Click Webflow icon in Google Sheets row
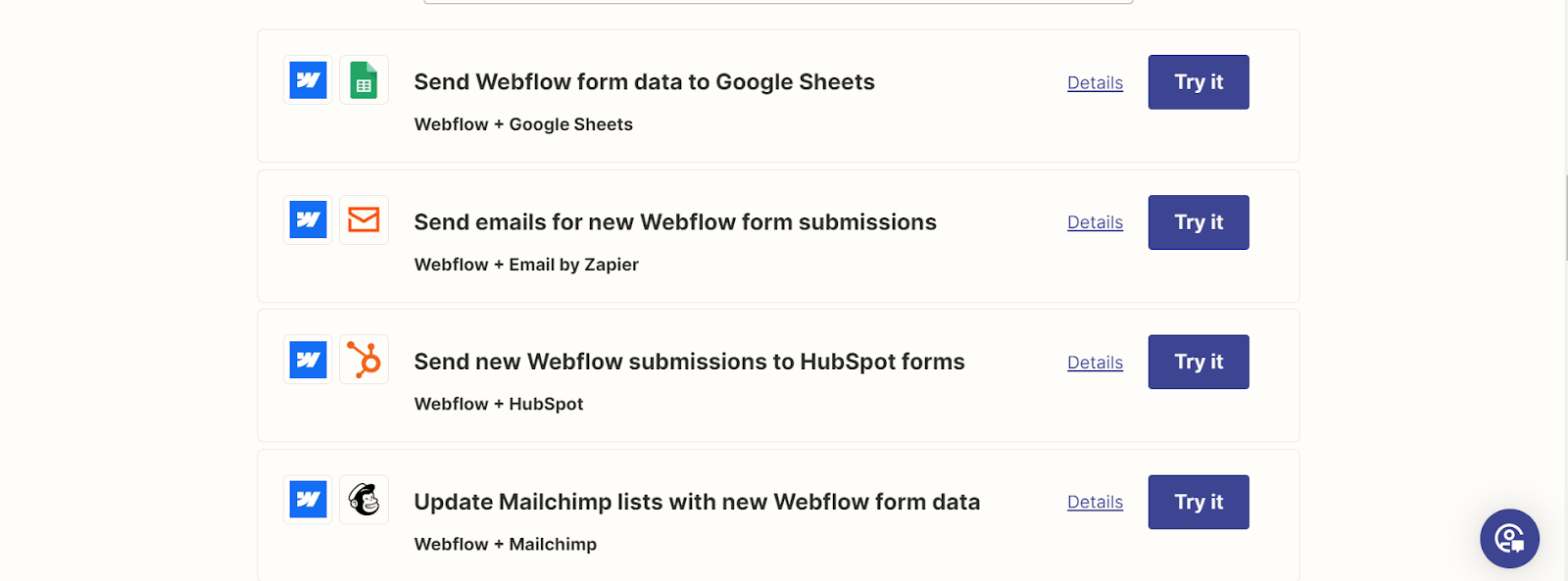This screenshot has height=581, width=1568. pos(308,80)
